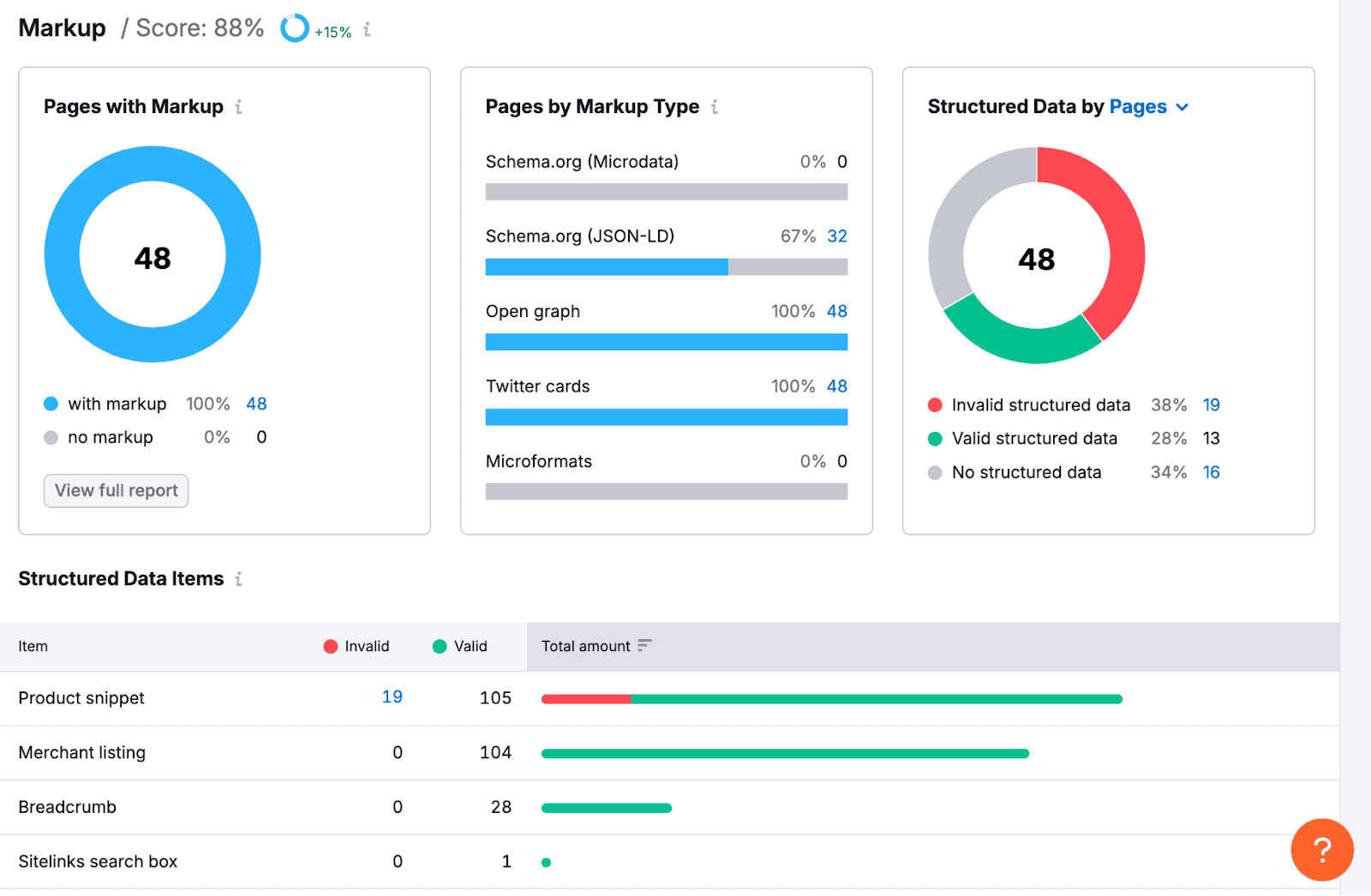Image resolution: width=1371 pixels, height=896 pixels.
Task: Click info icon beside Structured Data Items
Action: coord(239,579)
